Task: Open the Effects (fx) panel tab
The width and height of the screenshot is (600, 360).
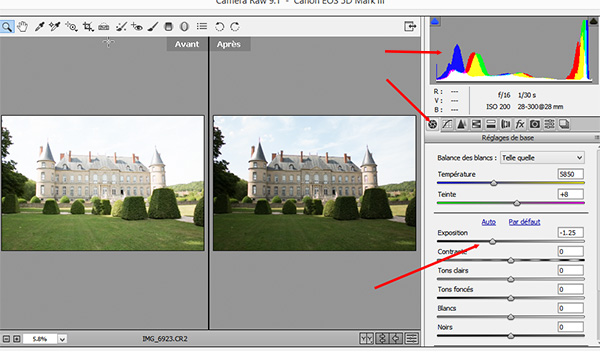Action: [x=520, y=124]
